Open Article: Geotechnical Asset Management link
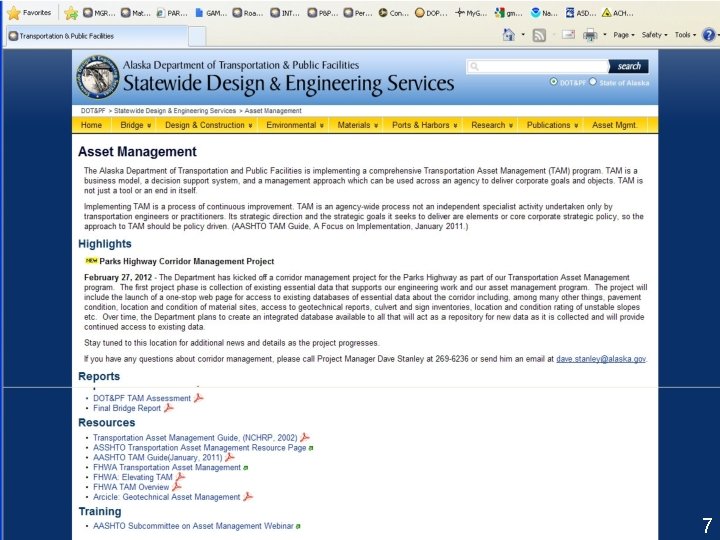 (x=166, y=497)
